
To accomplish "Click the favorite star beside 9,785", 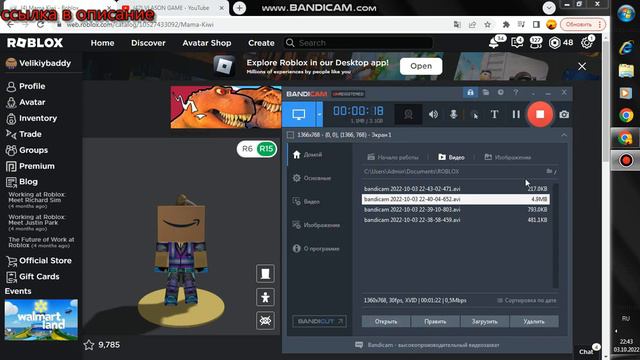I will click(89, 345).
